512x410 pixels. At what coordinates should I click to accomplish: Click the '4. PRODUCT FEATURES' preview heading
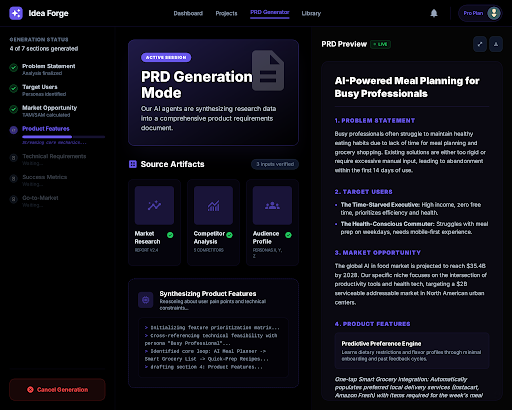pos(372,324)
